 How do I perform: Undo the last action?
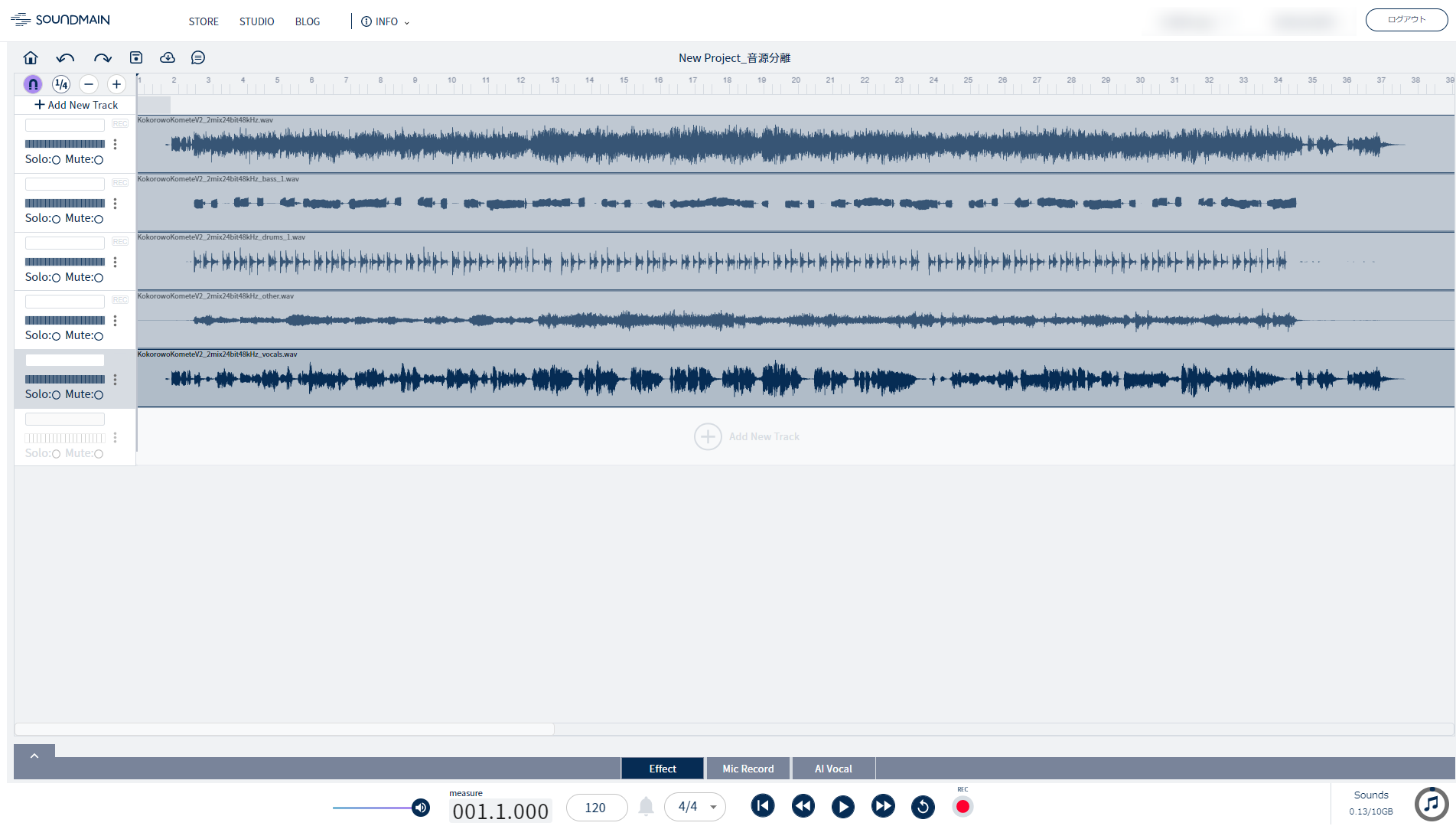(66, 57)
